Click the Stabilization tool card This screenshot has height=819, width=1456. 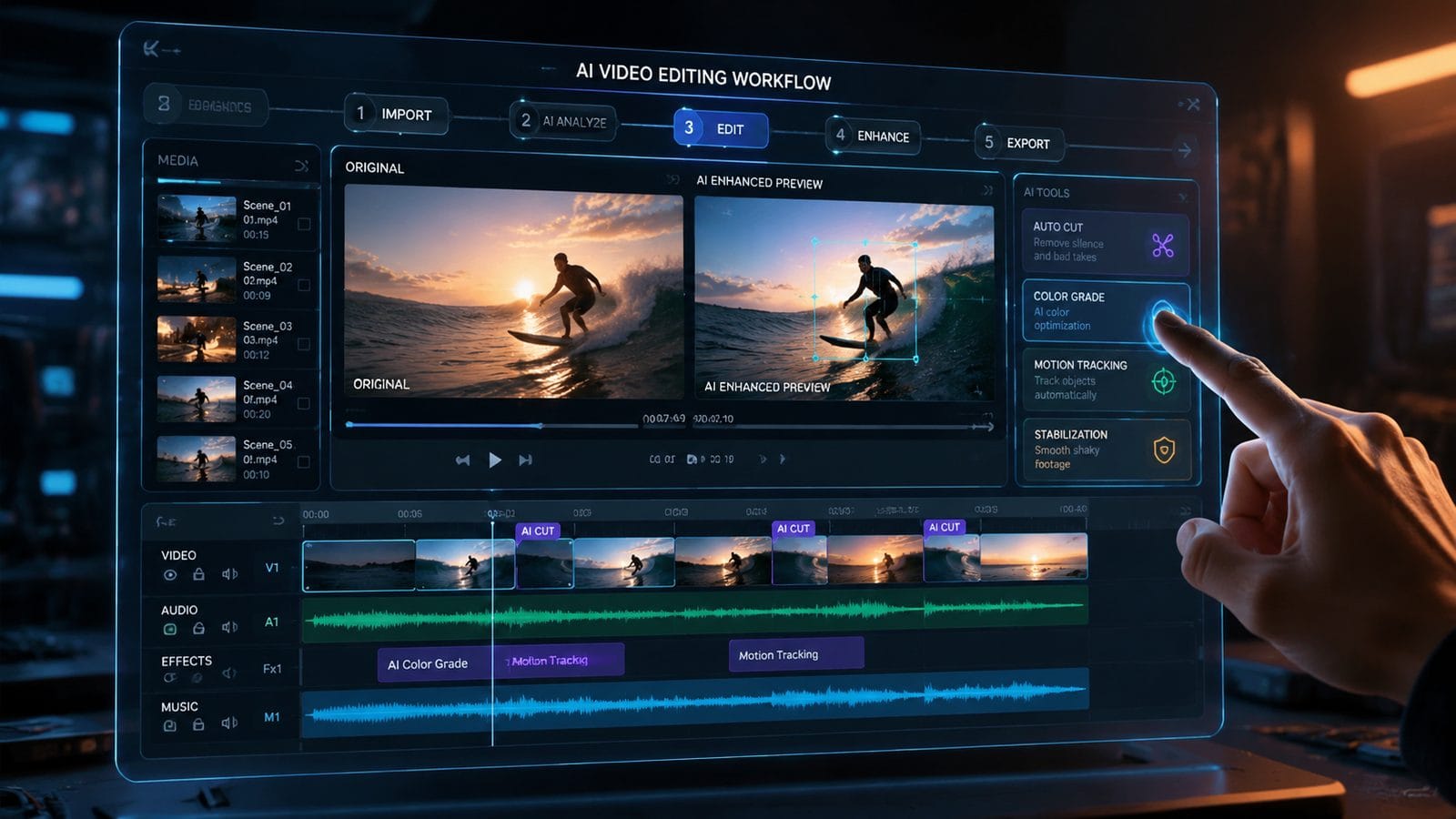(1107, 449)
